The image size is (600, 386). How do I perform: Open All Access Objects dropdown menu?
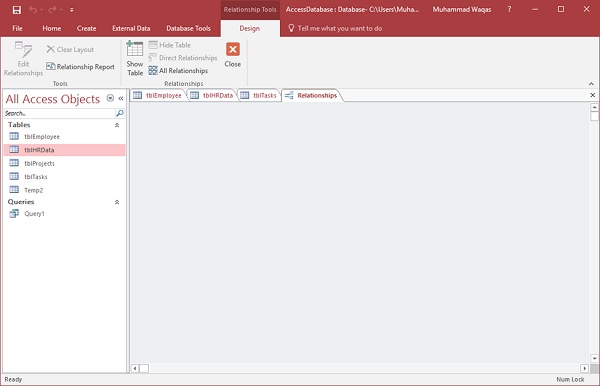(x=110, y=98)
